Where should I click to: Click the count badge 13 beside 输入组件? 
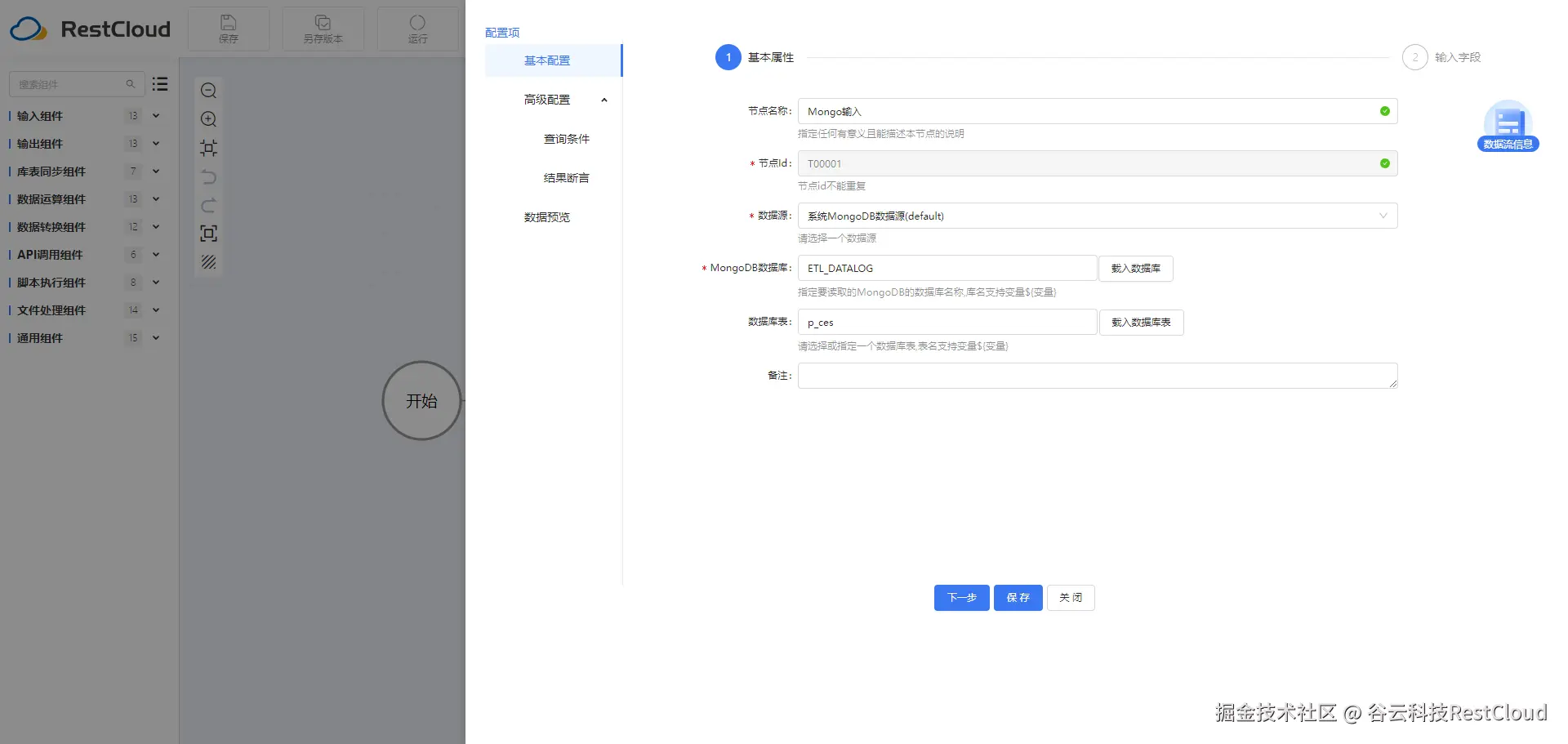133,116
